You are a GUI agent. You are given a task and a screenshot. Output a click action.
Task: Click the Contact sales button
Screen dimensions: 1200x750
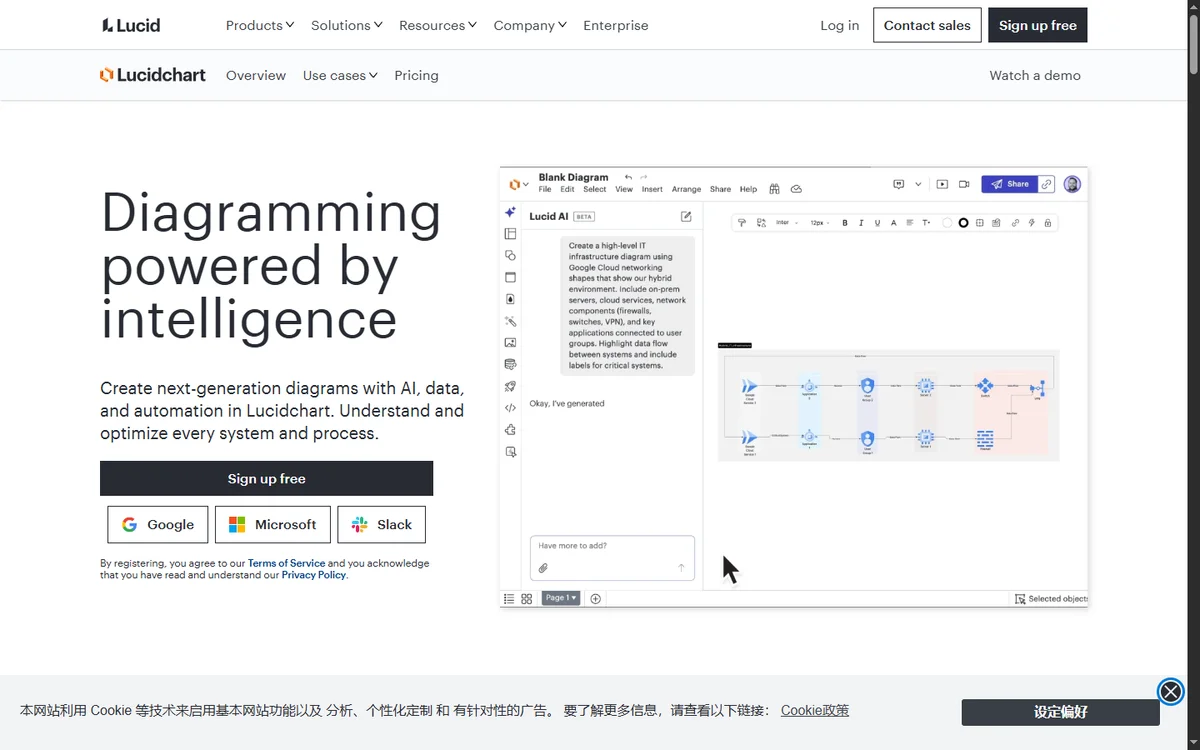pyautogui.click(x=927, y=25)
